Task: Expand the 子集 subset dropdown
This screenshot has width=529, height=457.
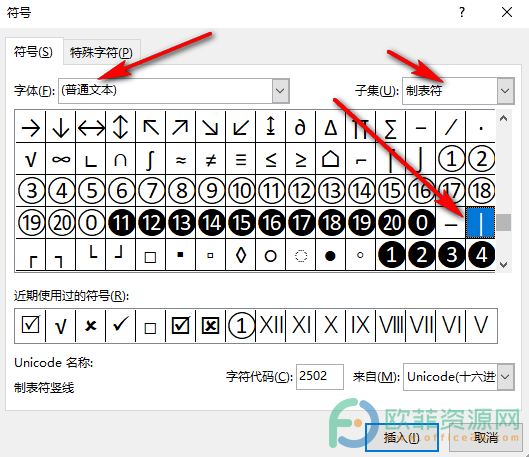Action: pyautogui.click(x=505, y=90)
